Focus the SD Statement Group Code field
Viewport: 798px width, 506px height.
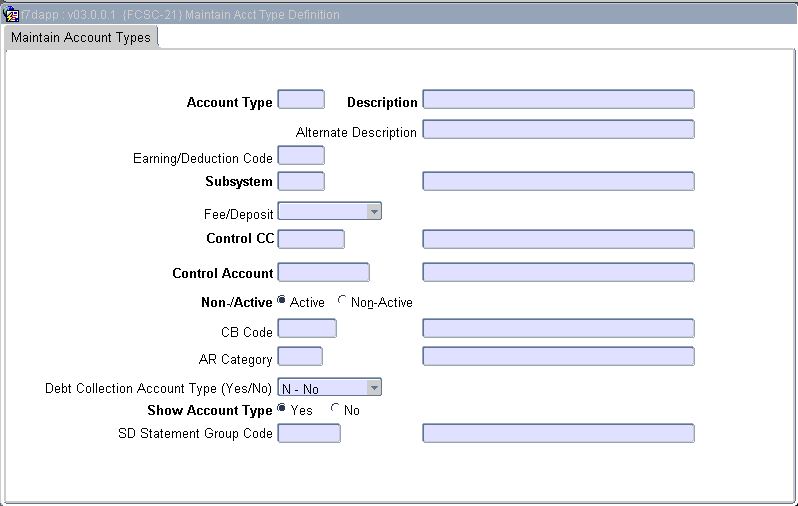coord(308,433)
